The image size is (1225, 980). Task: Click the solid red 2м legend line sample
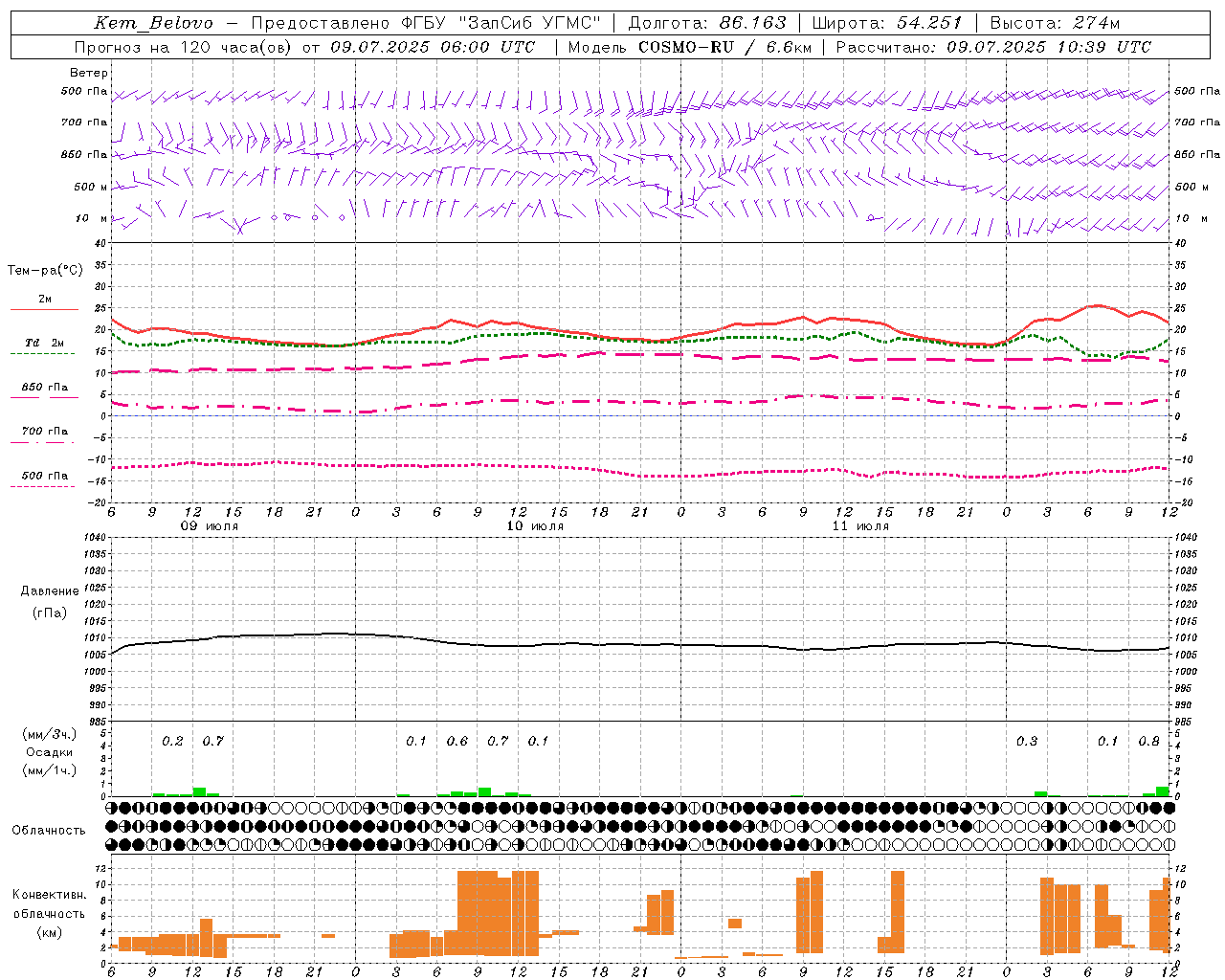tap(44, 309)
